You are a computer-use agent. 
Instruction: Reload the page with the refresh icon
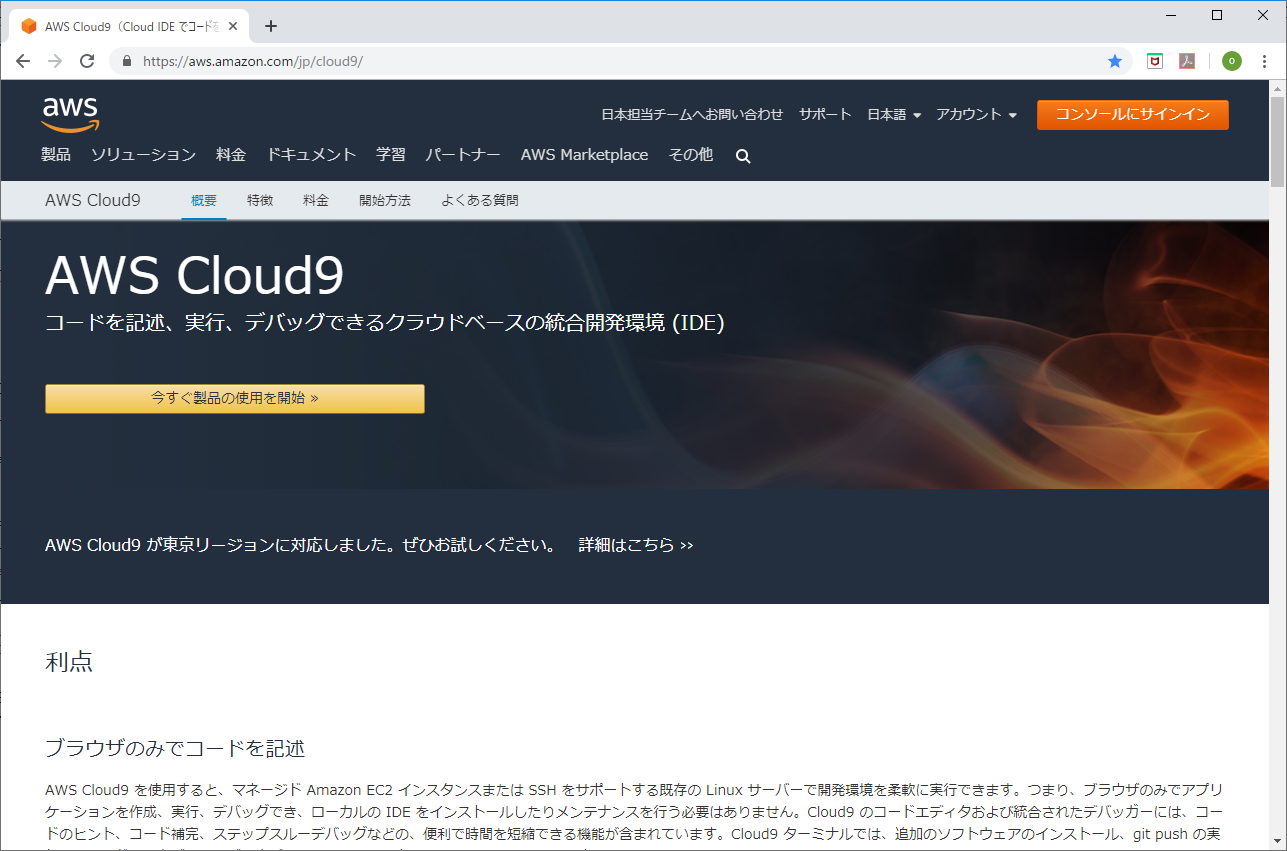tap(87, 61)
